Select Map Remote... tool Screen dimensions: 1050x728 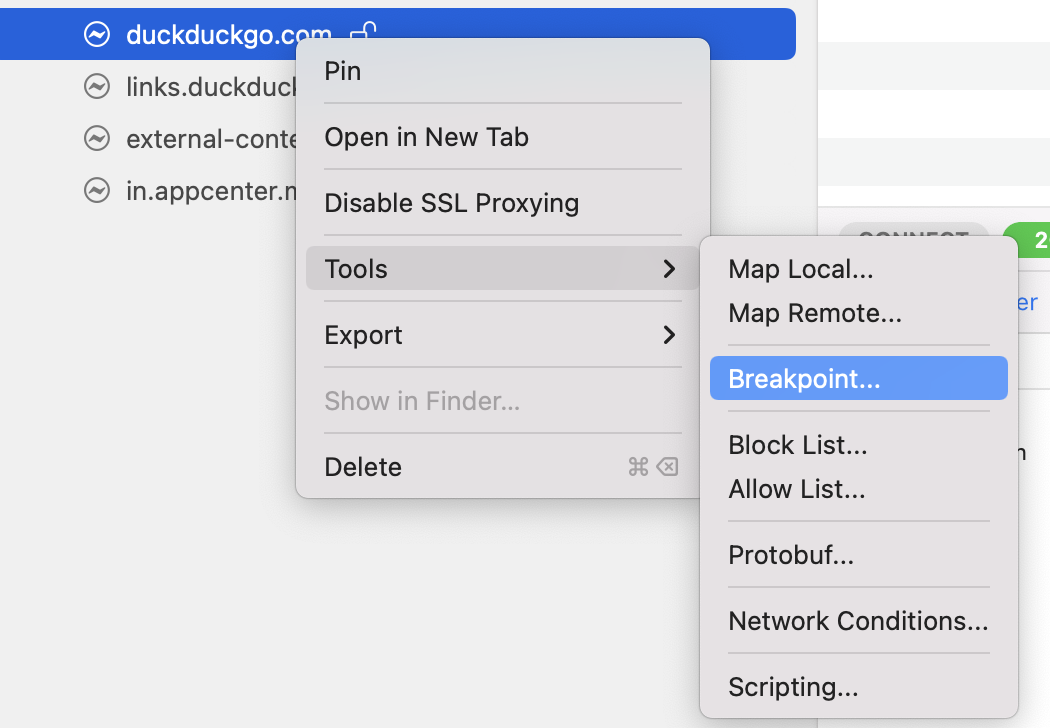point(858,313)
